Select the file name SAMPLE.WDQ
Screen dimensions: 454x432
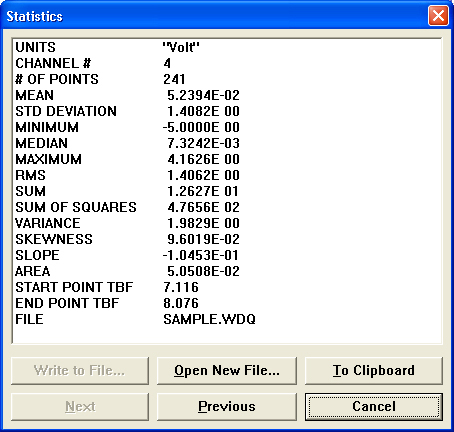(209, 319)
